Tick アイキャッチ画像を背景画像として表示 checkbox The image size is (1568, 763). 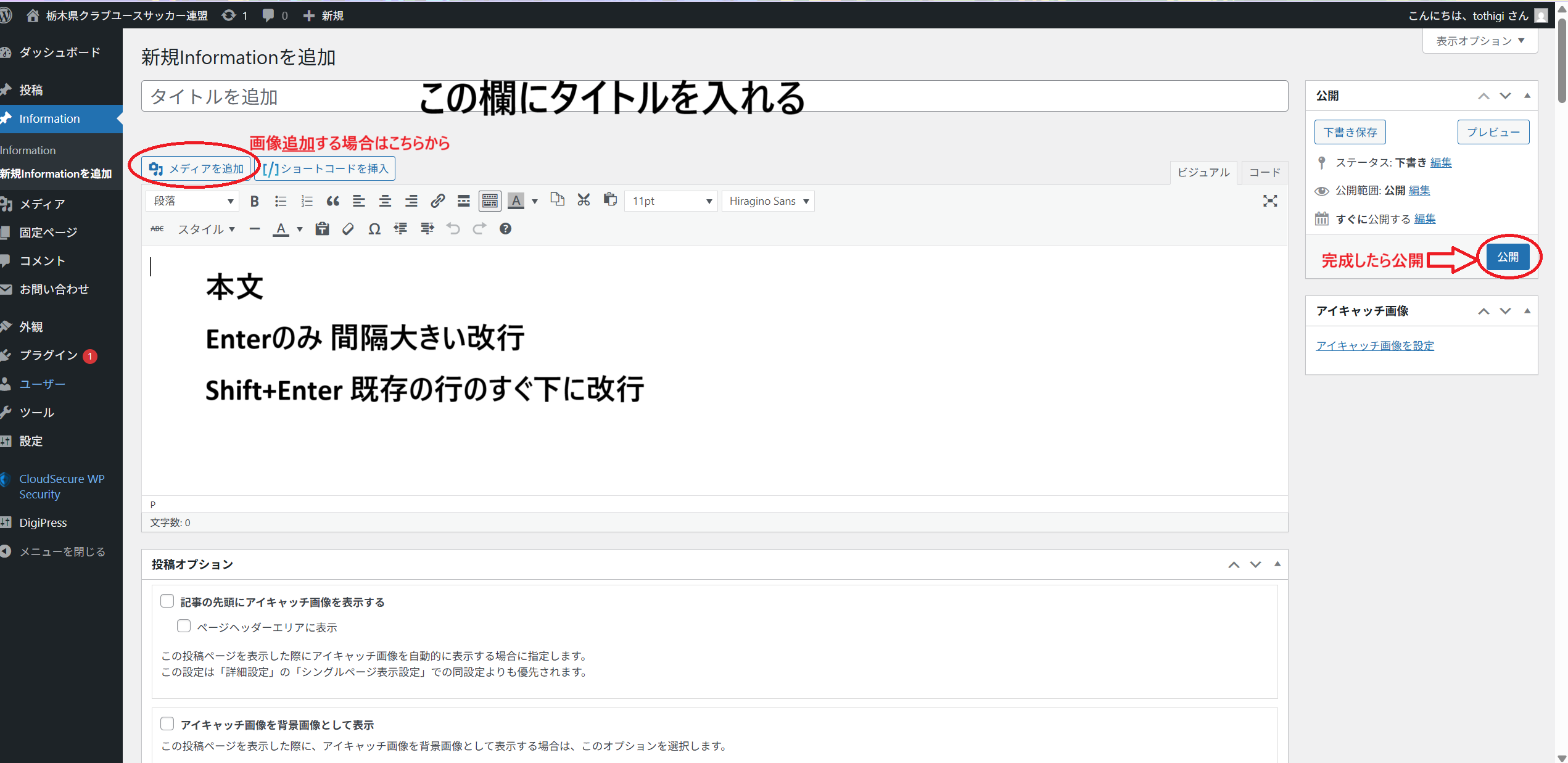click(167, 724)
